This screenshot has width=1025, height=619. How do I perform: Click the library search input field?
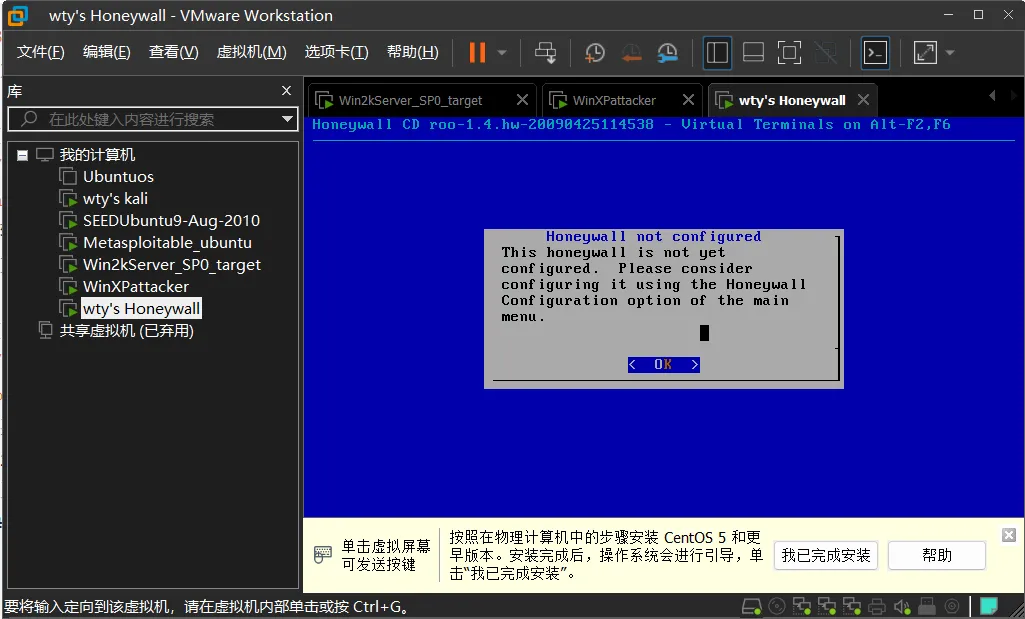(x=147, y=119)
